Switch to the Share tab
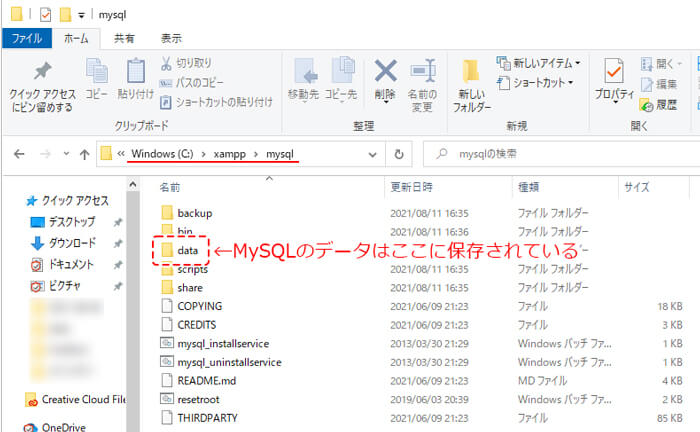The image size is (700, 432). point(124,38)
